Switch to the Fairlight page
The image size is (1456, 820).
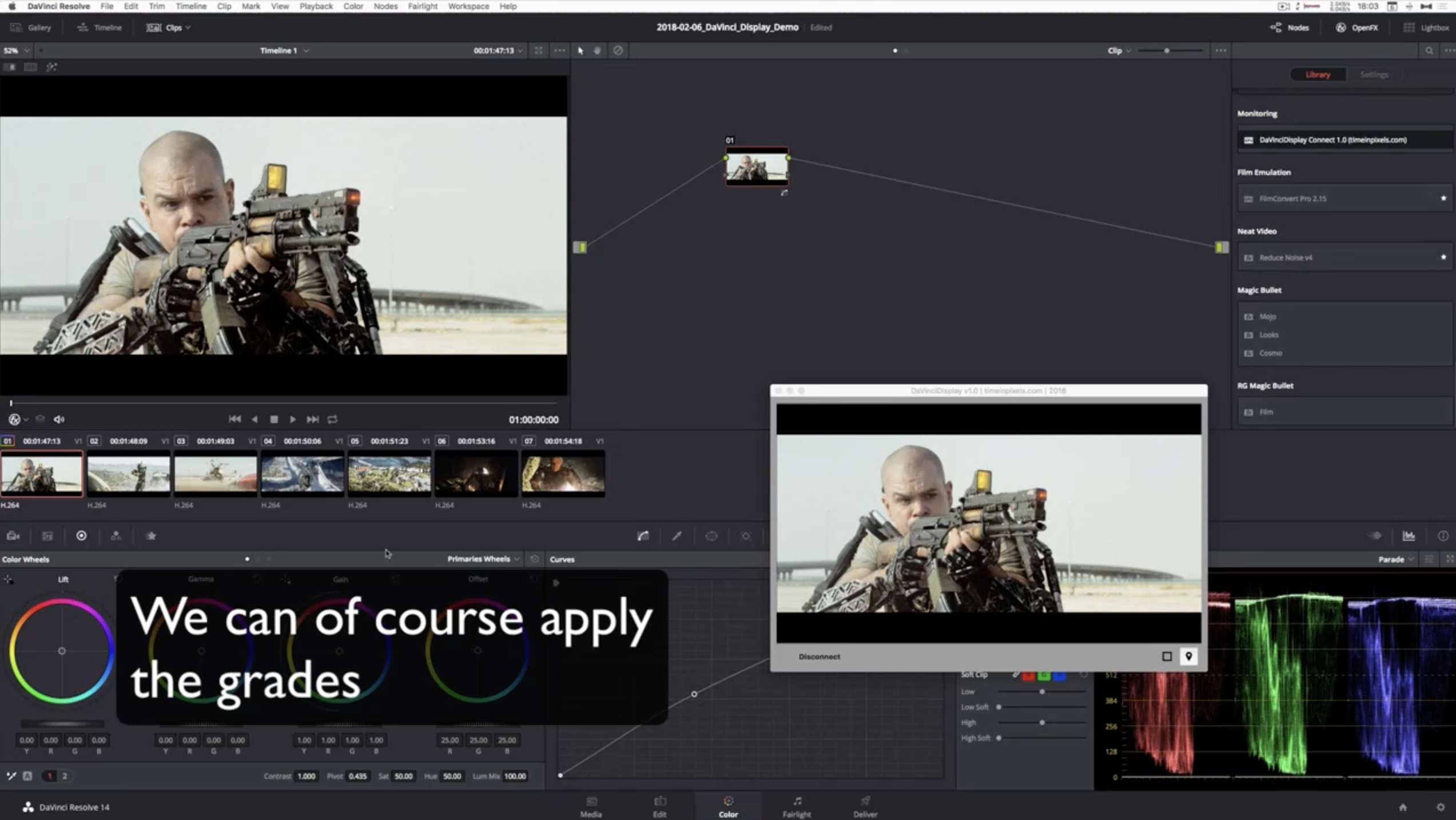(x=796, y=806)
